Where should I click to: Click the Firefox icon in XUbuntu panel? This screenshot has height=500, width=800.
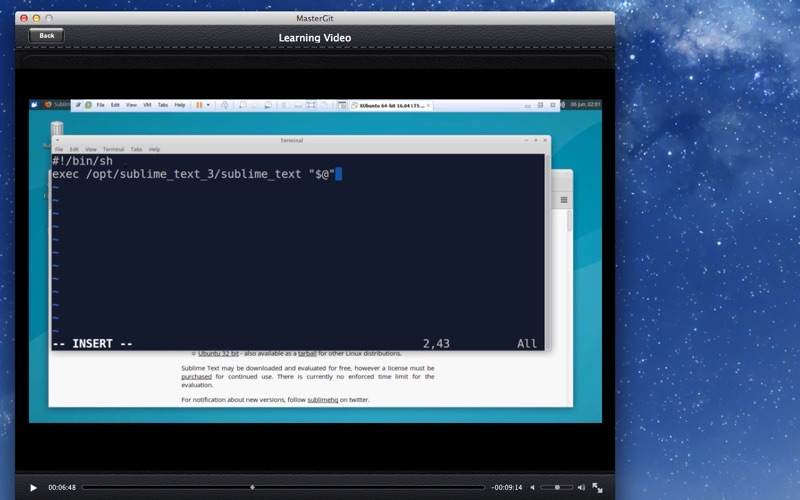(48, 105)
